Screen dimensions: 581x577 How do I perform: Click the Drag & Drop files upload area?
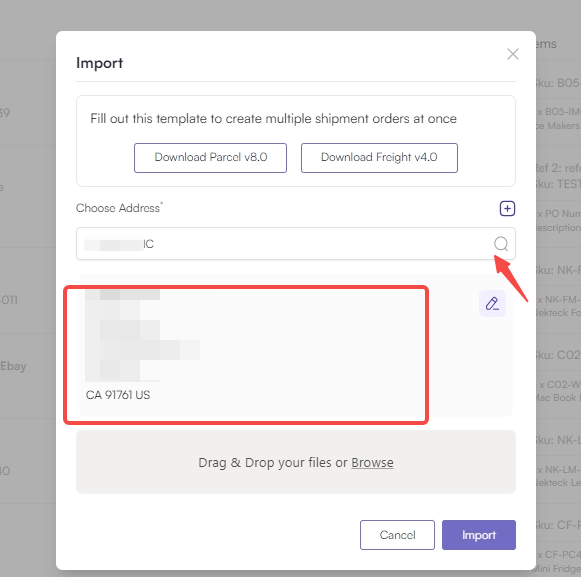(x=296, y=462)
